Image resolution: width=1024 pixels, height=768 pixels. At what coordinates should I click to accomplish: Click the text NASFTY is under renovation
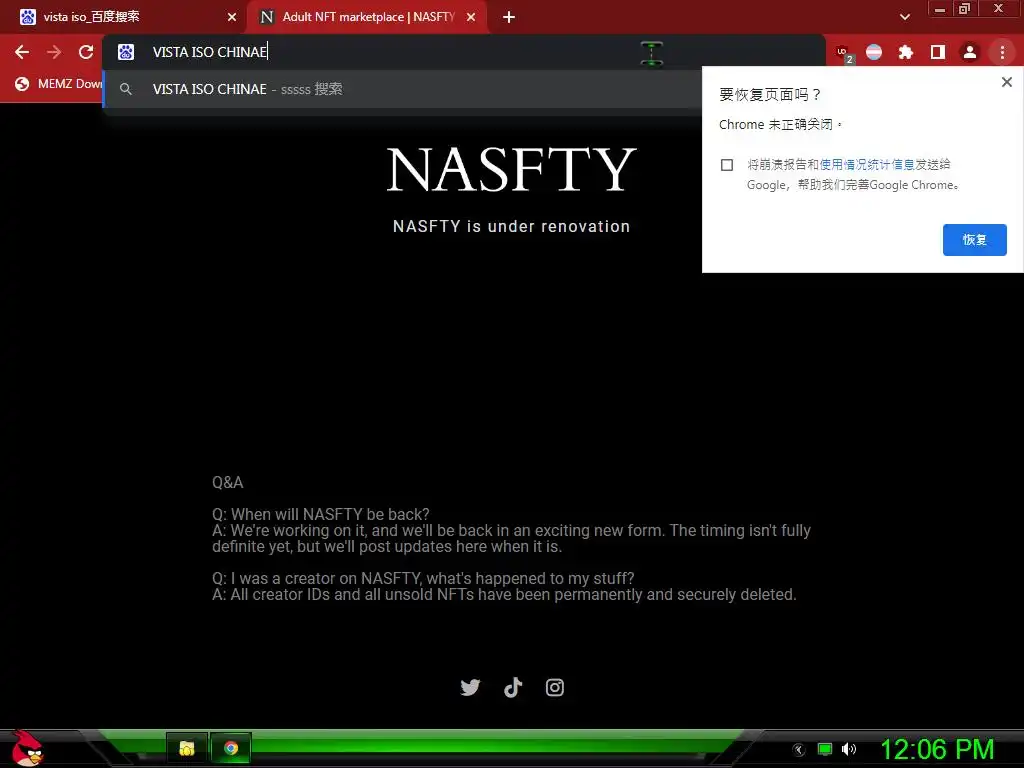(x=511, y=227)
